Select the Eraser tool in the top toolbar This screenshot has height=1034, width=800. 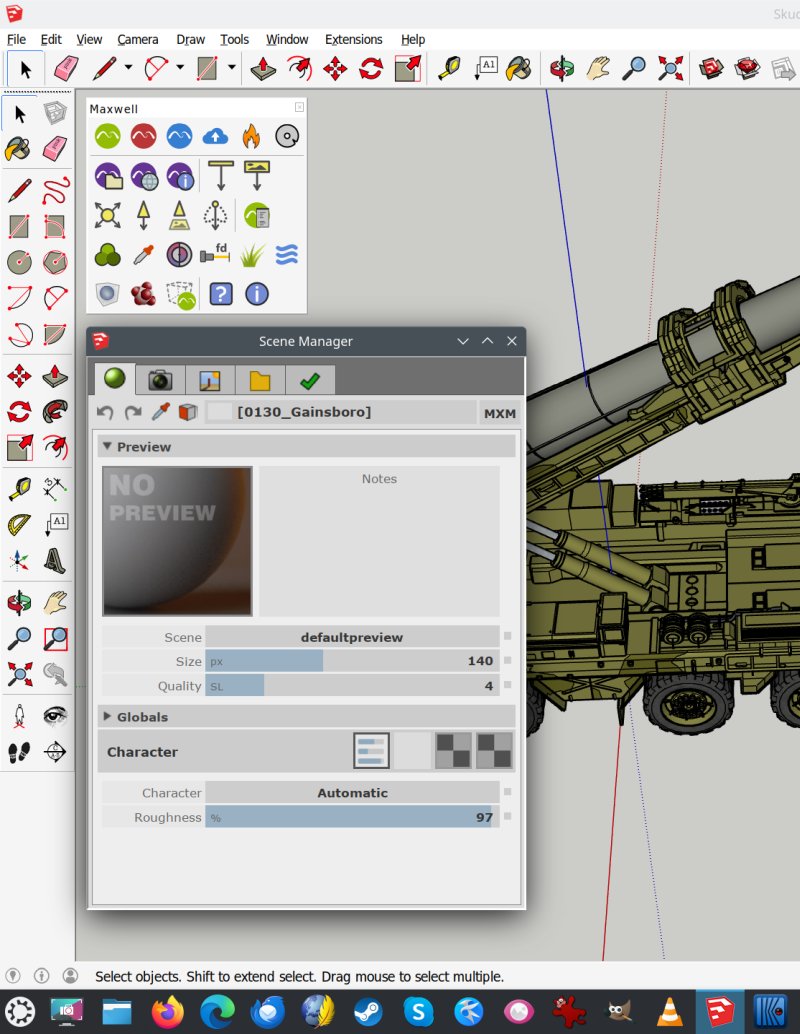(65, 68)
